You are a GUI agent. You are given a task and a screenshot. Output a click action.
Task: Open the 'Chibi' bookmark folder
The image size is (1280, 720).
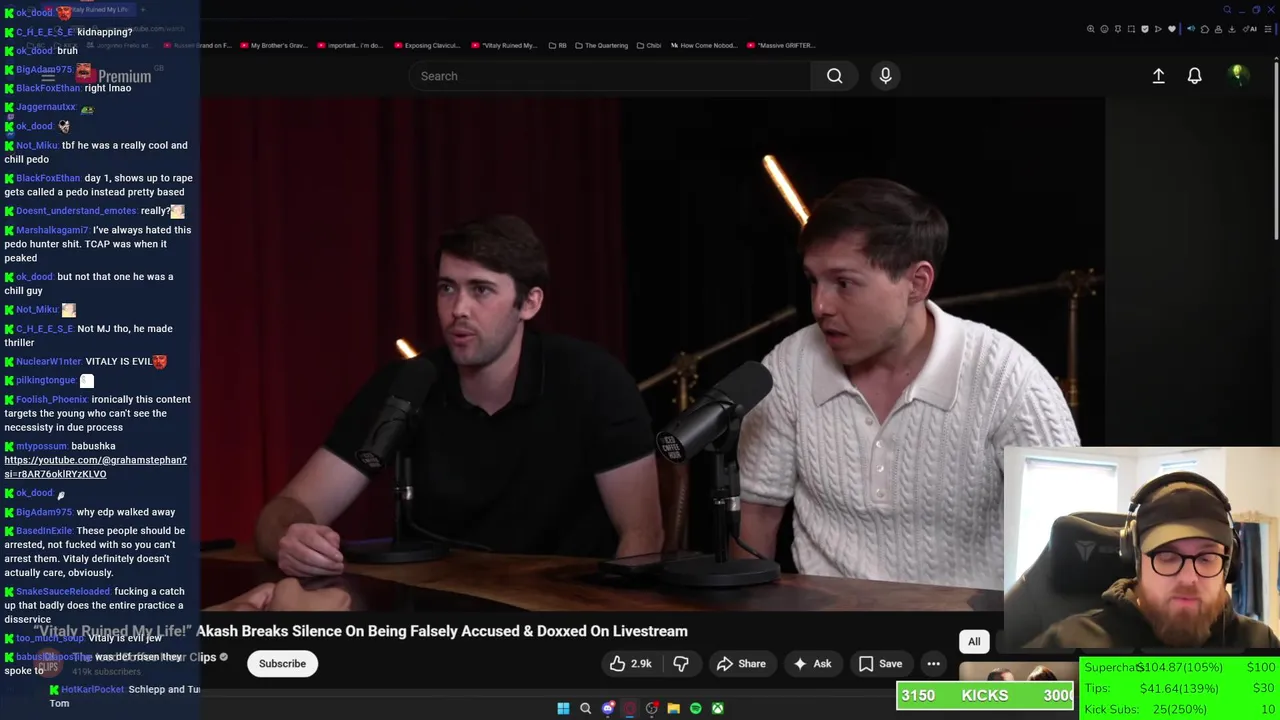[649, 45]
